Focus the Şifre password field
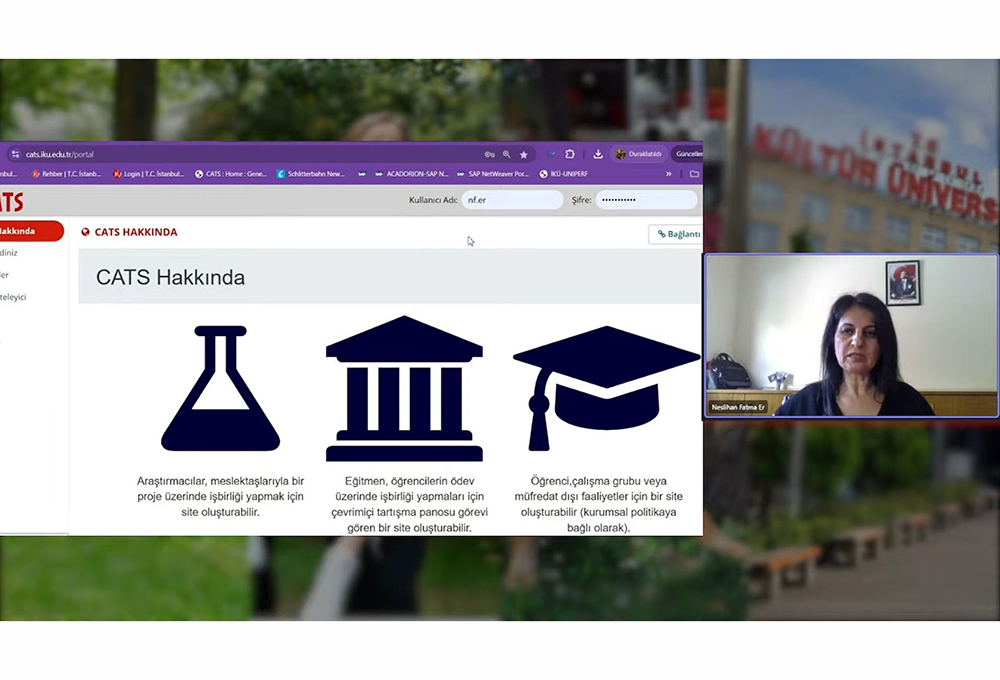Screen dimensions: 1000x680 tap(645, 200)
